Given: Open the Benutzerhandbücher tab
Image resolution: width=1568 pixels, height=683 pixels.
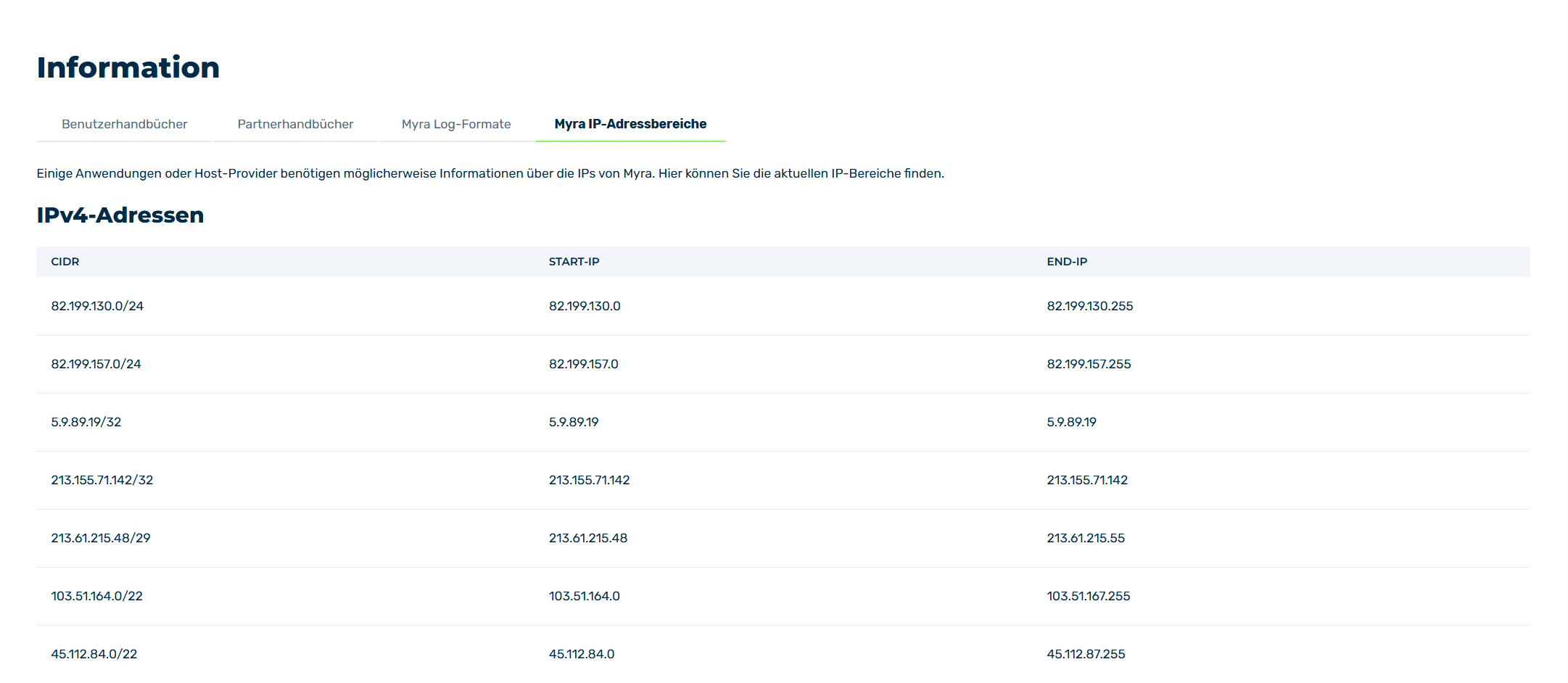Looking at the screenshot, I should pos(124,124).
